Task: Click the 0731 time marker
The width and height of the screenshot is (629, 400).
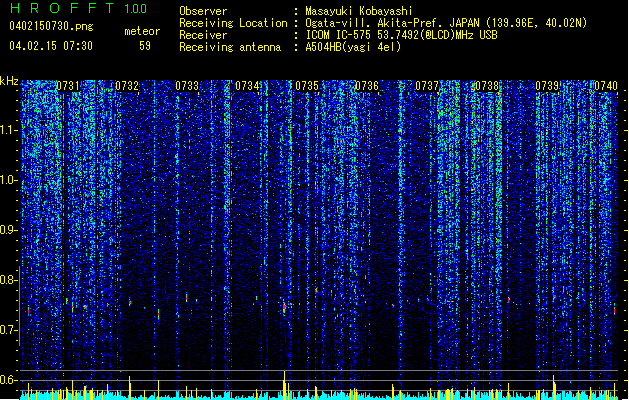Action: click(x=68, y=86)
